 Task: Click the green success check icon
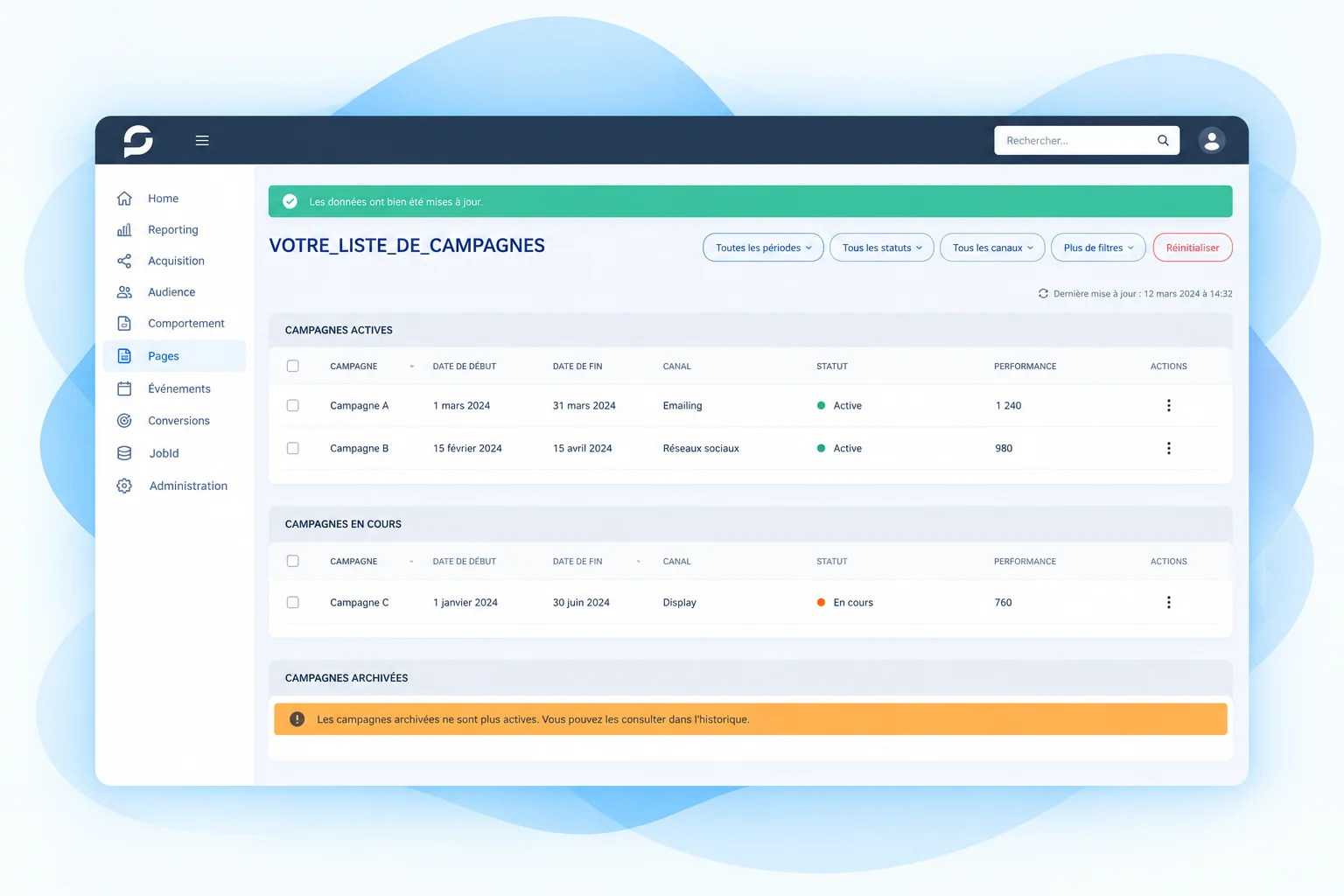click(290, 201)
